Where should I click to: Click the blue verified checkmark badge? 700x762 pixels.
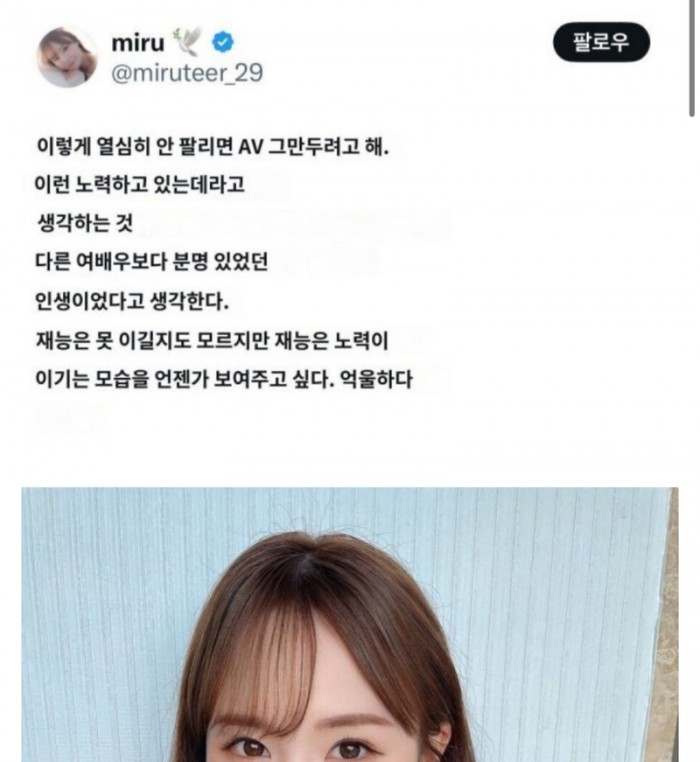(x=223, y=42)
